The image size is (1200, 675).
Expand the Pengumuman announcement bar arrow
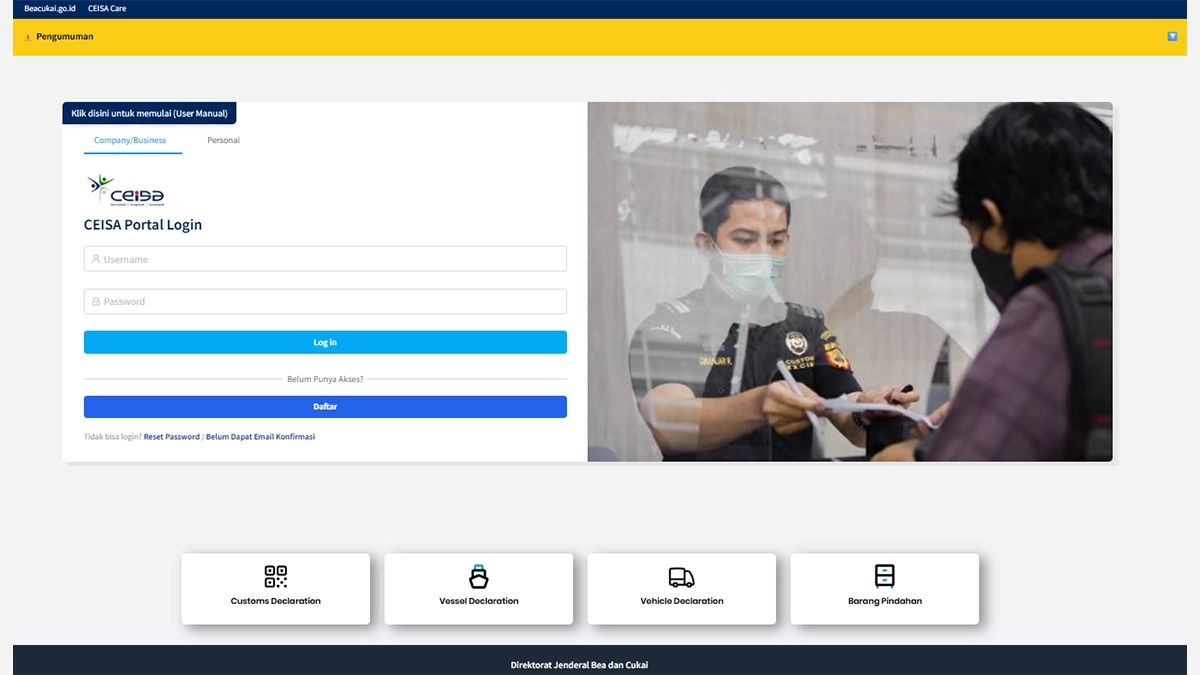click(1172, 36)
